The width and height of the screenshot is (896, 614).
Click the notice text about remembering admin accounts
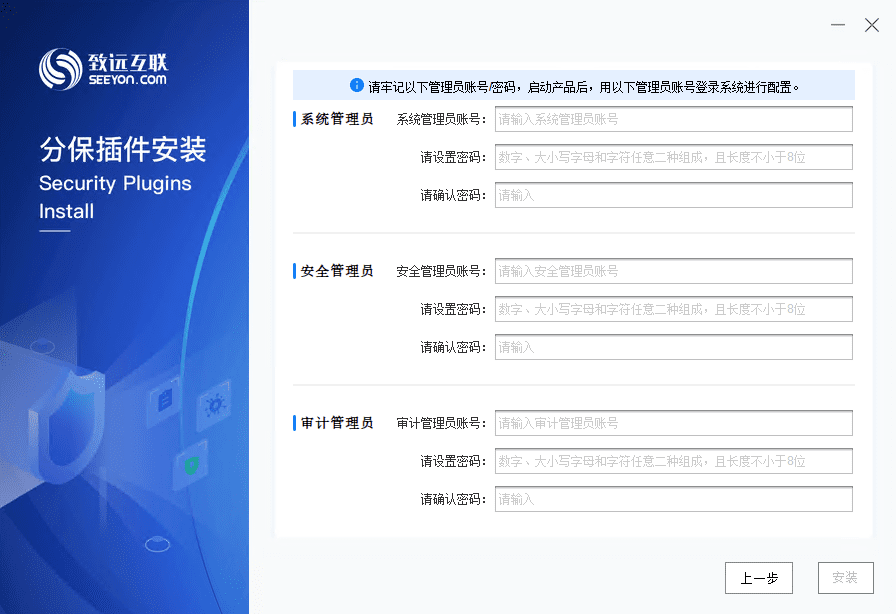click(583, 87)
